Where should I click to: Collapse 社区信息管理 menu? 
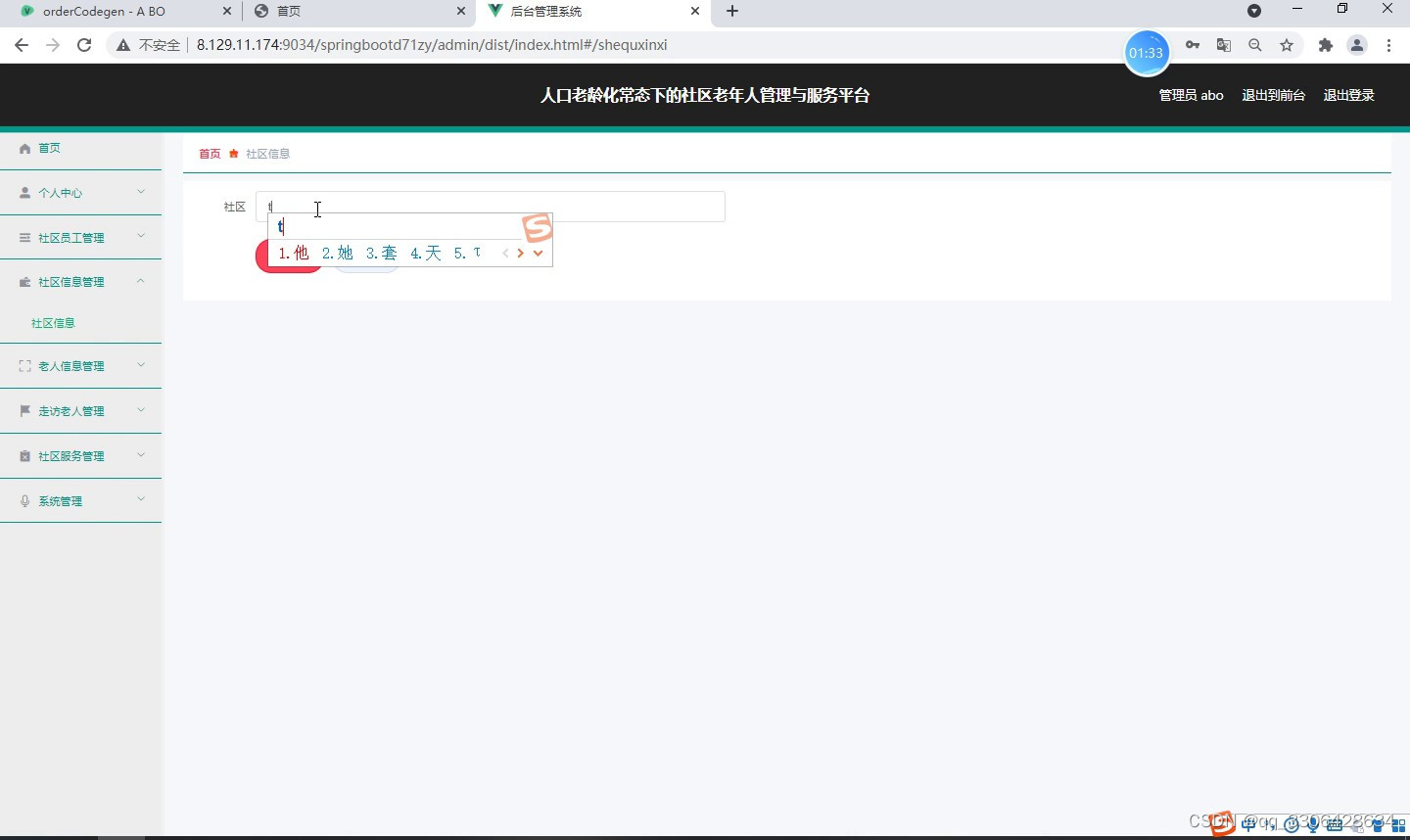click(x=80, y=282)
